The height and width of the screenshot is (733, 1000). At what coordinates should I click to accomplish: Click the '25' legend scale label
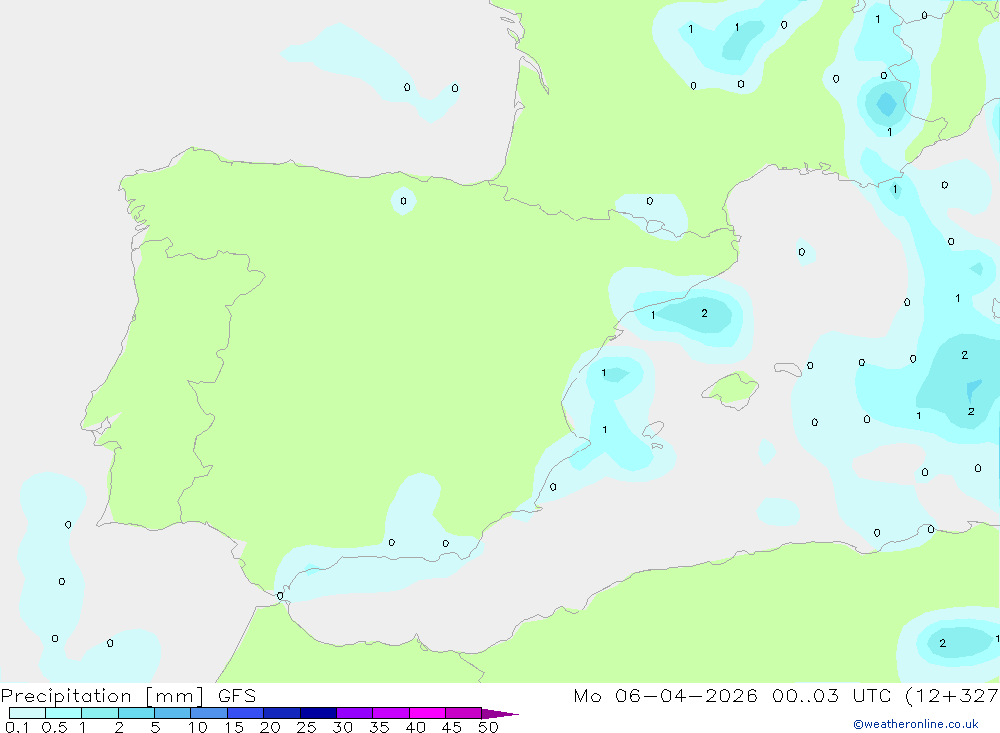307,727
